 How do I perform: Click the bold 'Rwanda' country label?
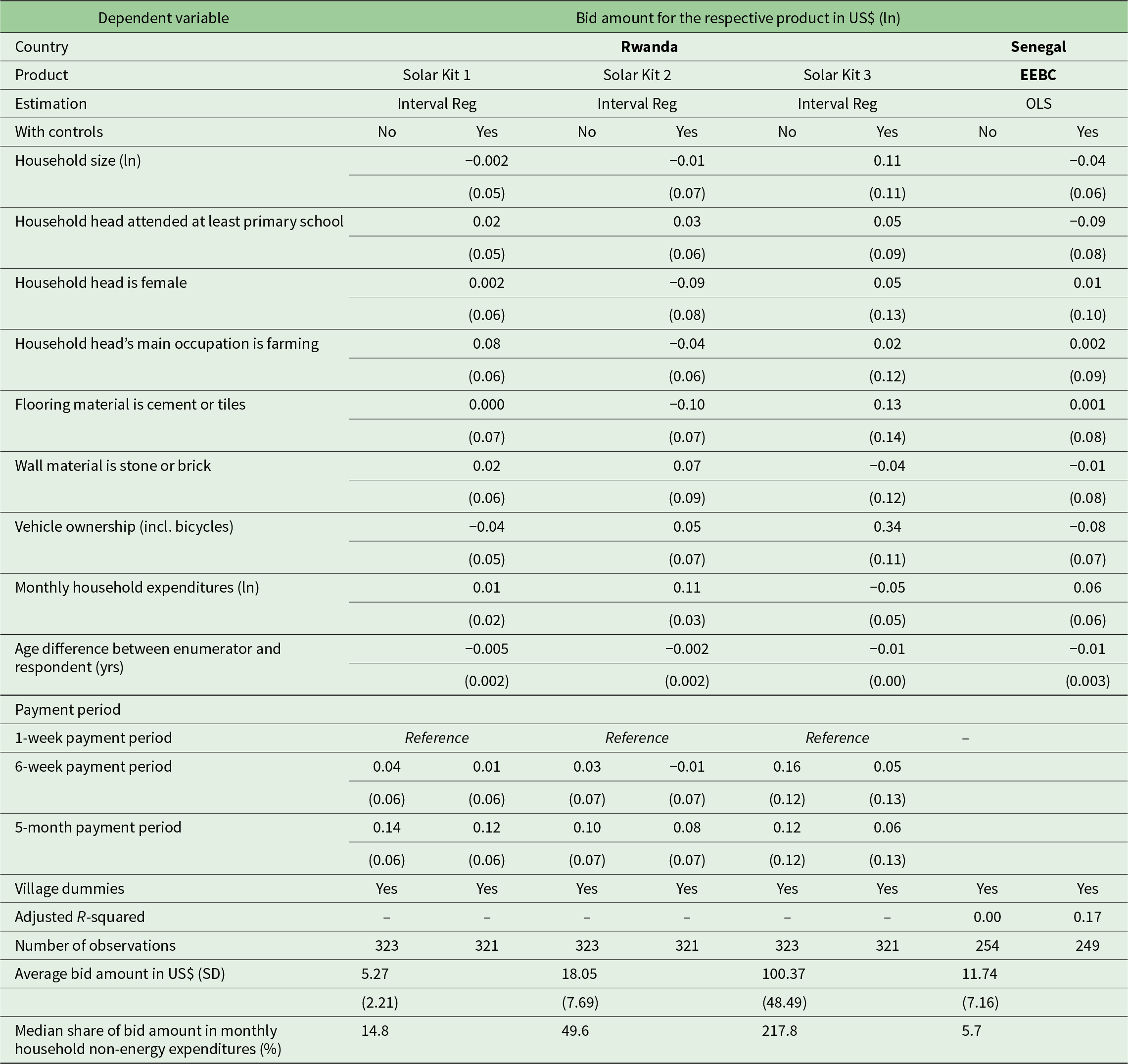649,46
